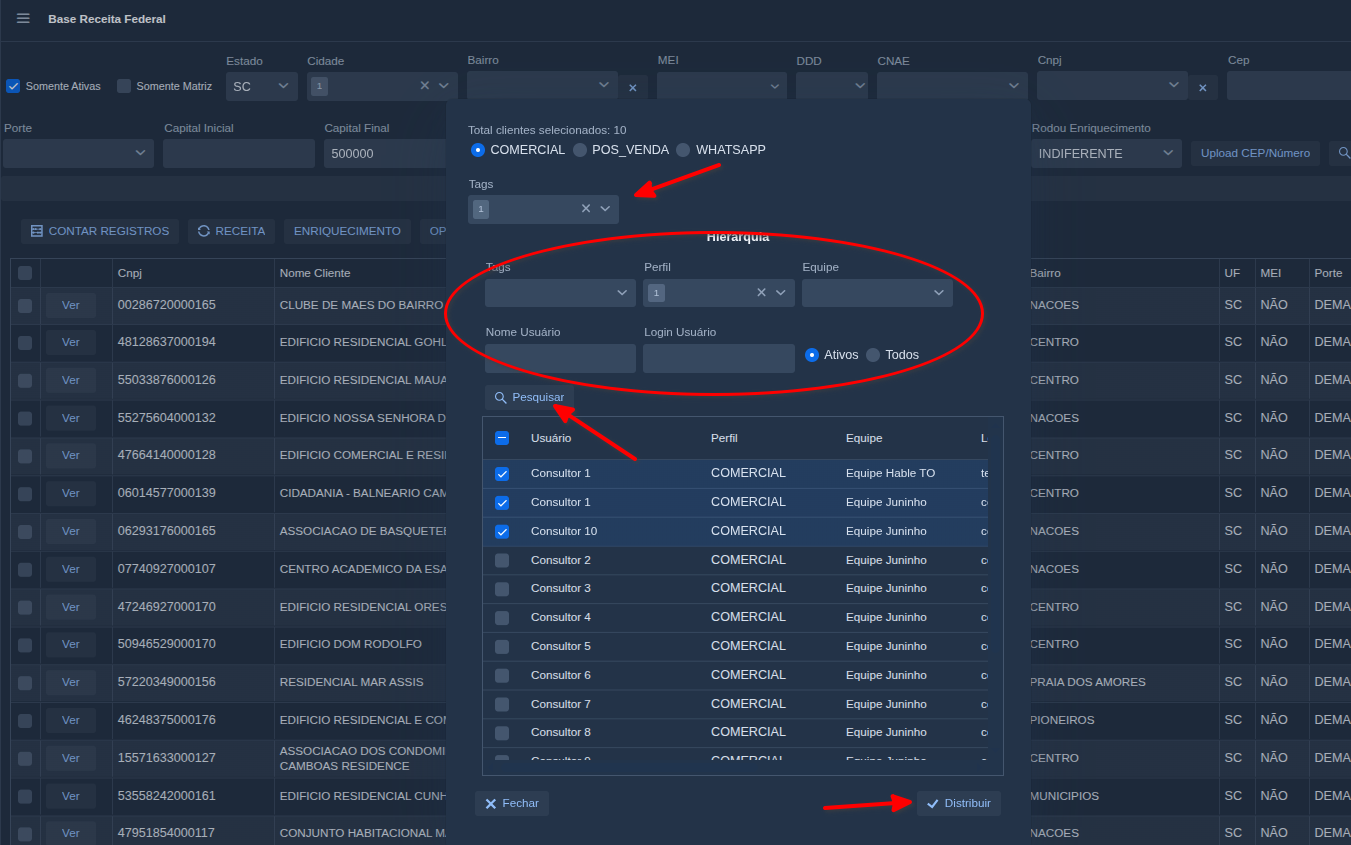Click the Pesquisar search button

tap(529, 397)
